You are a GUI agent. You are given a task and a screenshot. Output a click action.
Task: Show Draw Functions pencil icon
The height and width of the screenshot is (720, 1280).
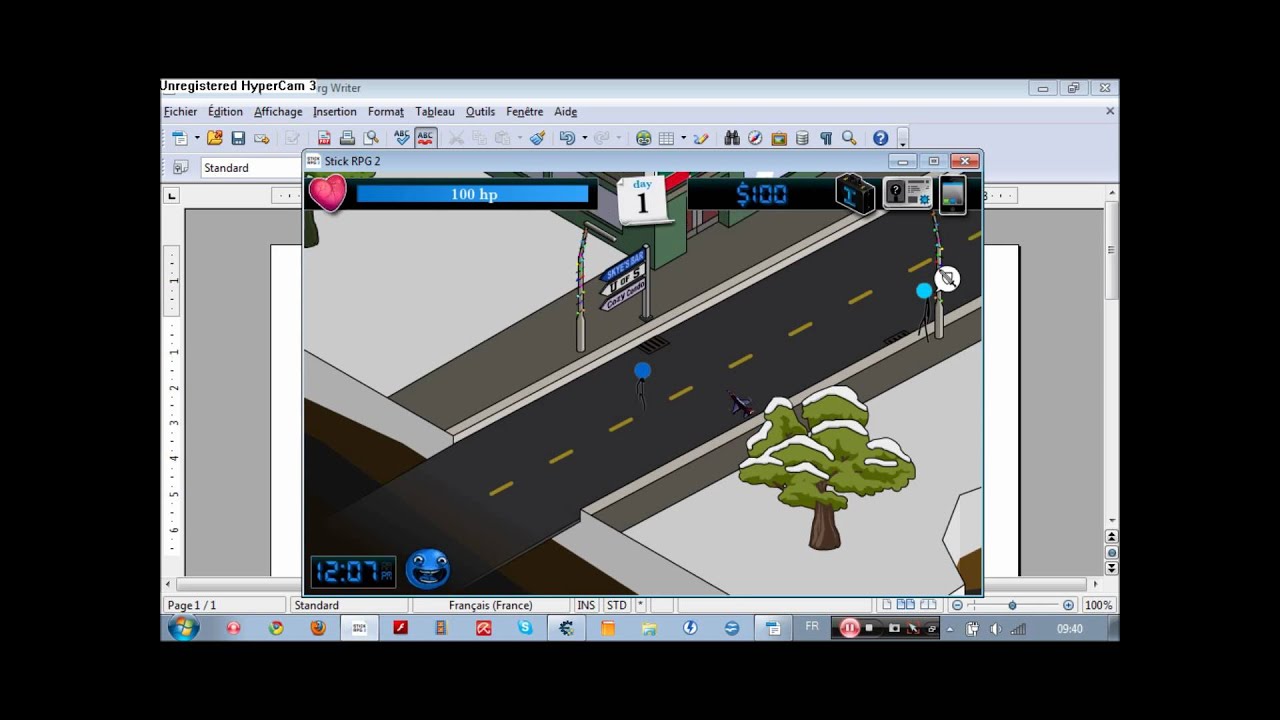tap(701, 138)
